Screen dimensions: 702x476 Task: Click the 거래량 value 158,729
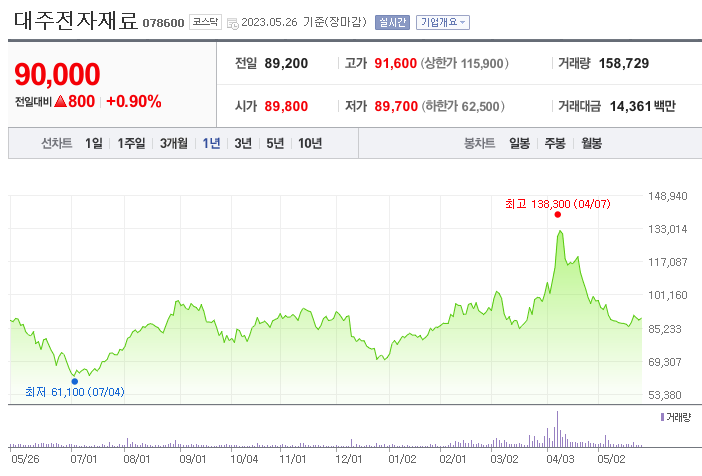624,63
